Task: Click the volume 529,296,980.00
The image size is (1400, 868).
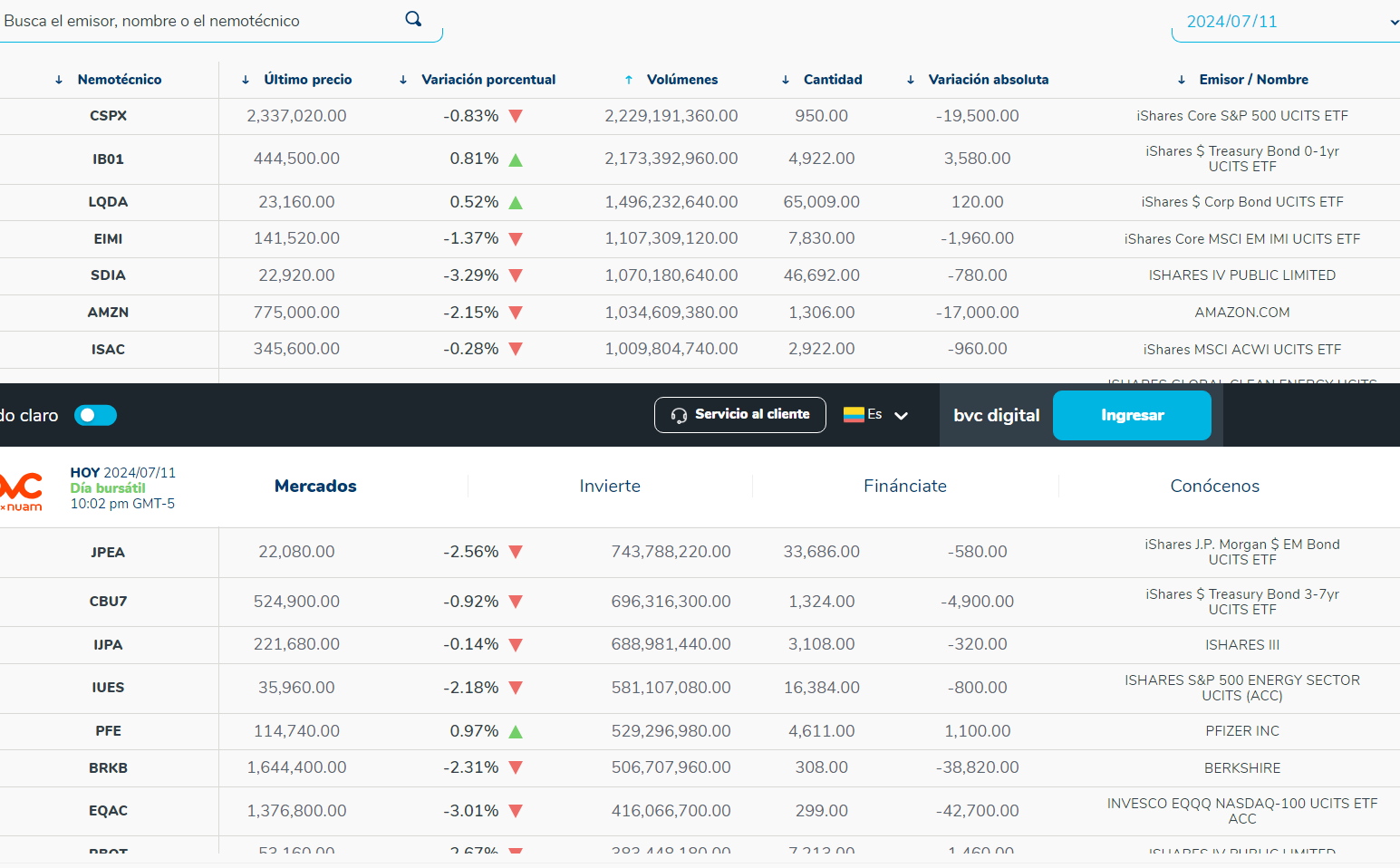Action: click(x=671, y=731)
